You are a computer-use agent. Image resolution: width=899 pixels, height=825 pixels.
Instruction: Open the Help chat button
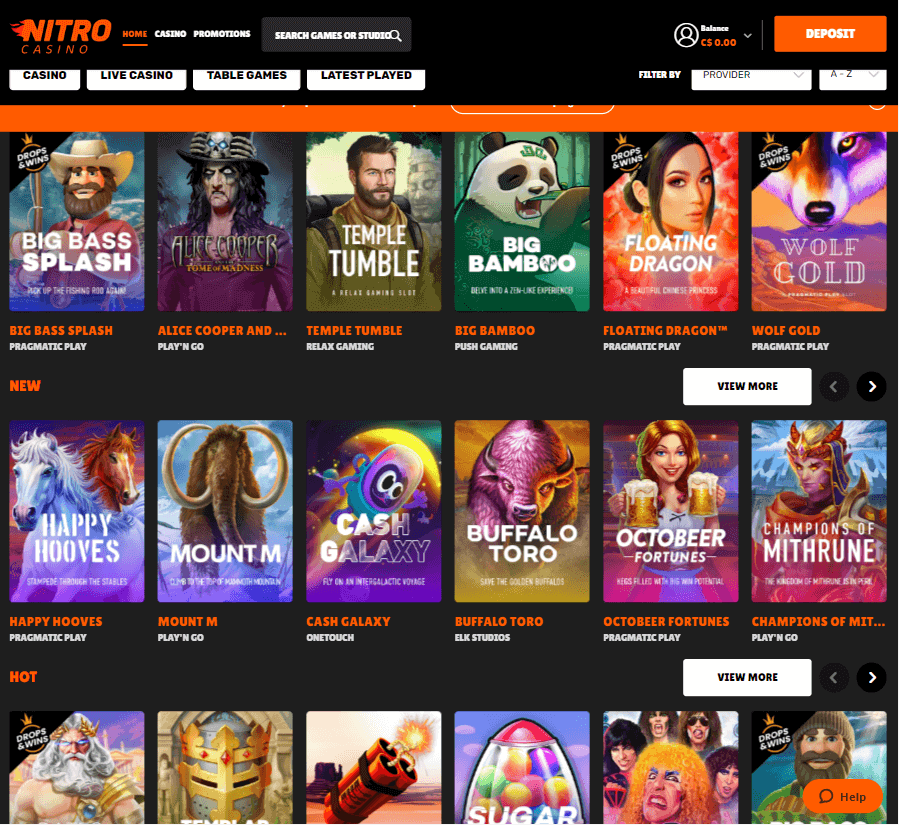[x=842, y=796]
